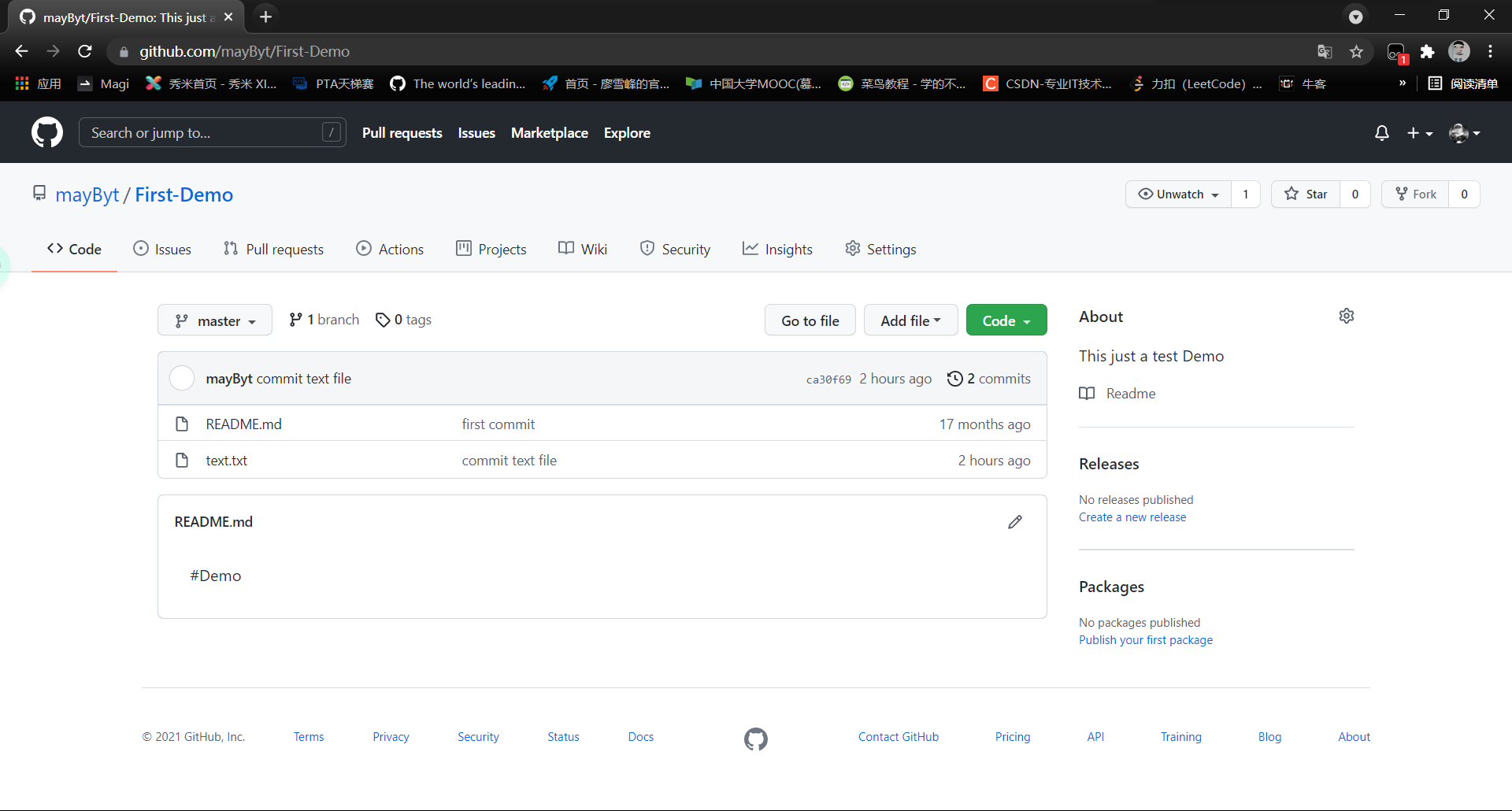
Task: Click Create a new release
Action: tap(1132, 517)
